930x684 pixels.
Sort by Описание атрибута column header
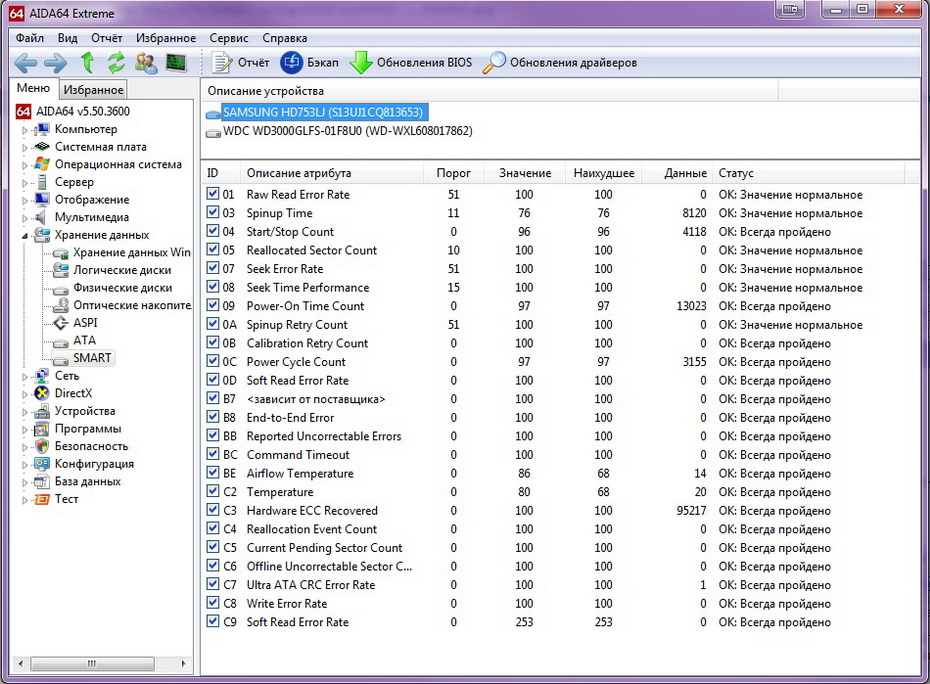pos(332,173)
